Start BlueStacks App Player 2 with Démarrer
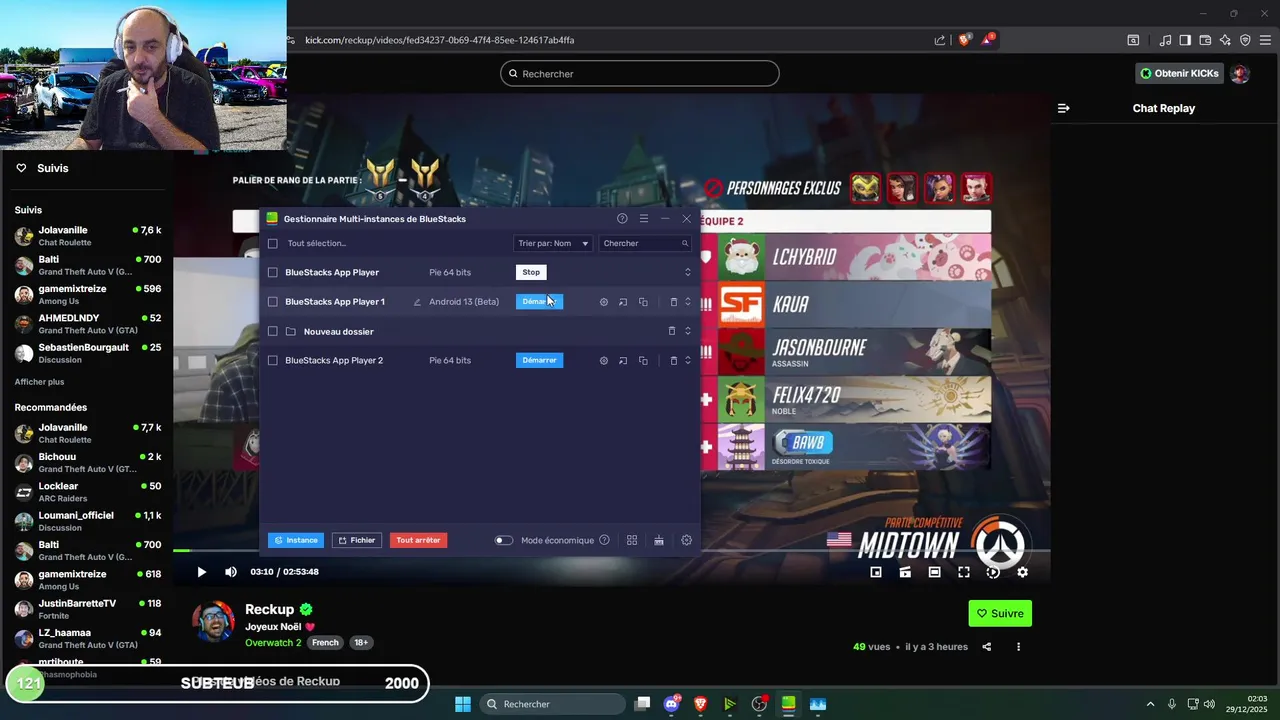Image resolution: width=1280 pixels, height=720 pixels. coord(539,360)
